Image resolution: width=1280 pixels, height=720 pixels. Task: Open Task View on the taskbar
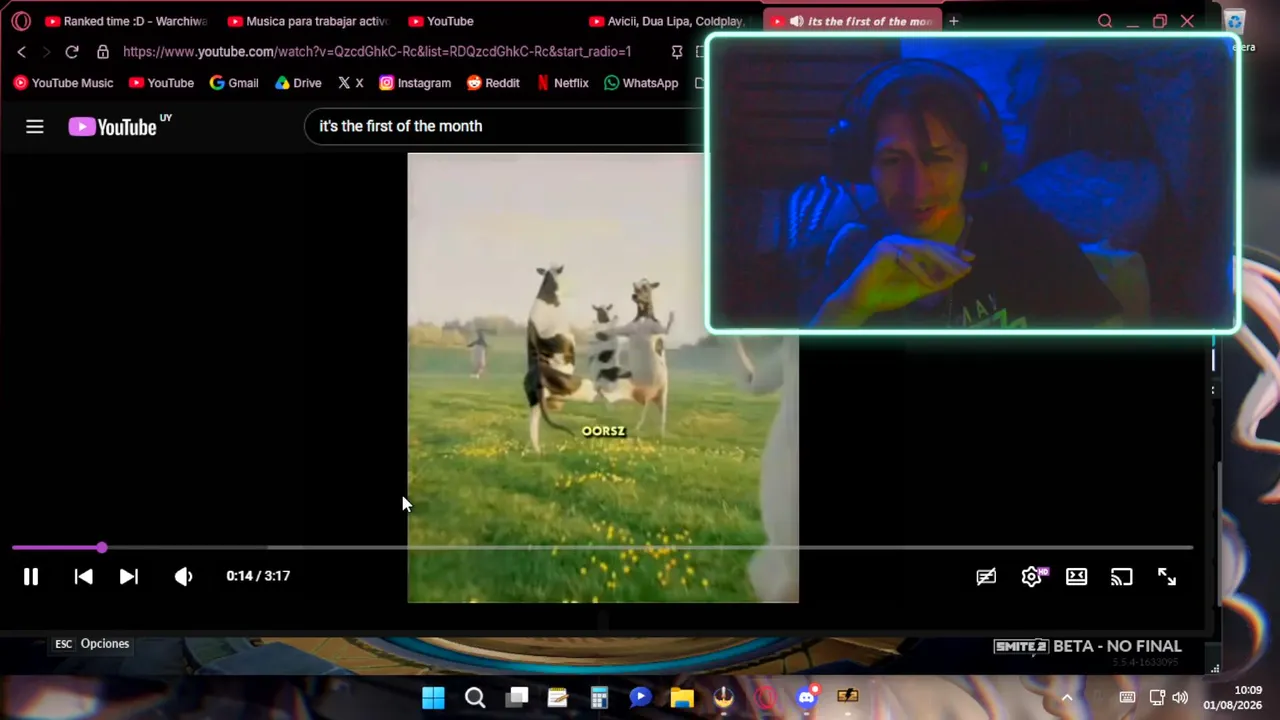click(x=517, y=698)
